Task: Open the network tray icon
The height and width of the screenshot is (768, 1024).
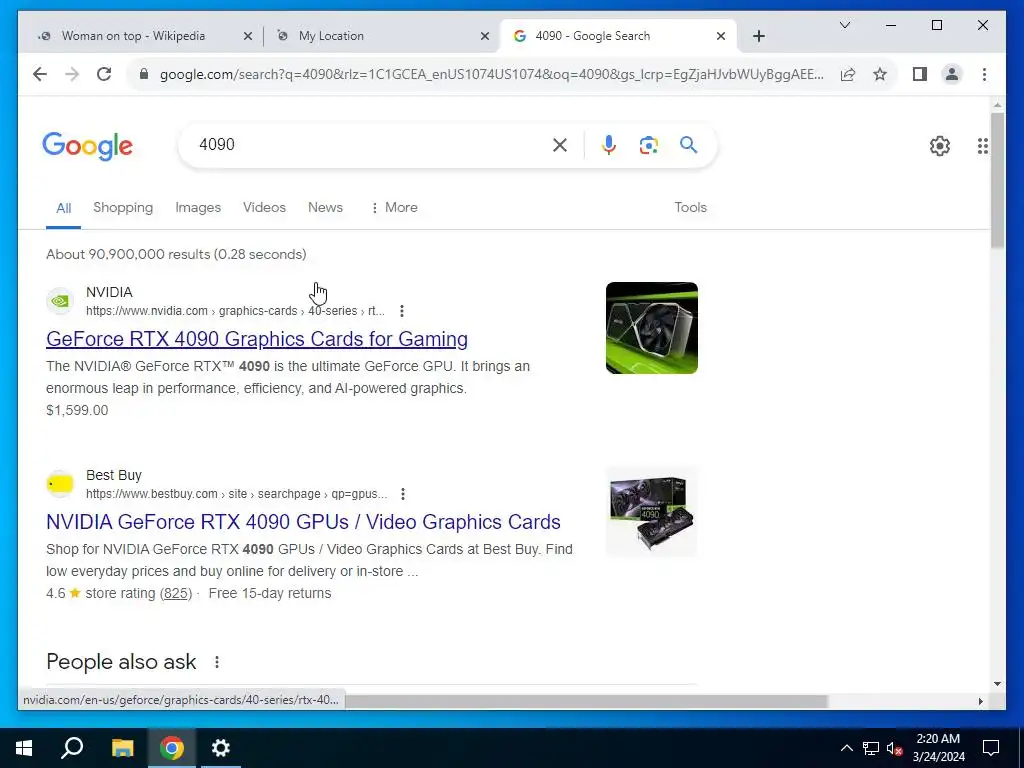Action: (x=871, y=748)
